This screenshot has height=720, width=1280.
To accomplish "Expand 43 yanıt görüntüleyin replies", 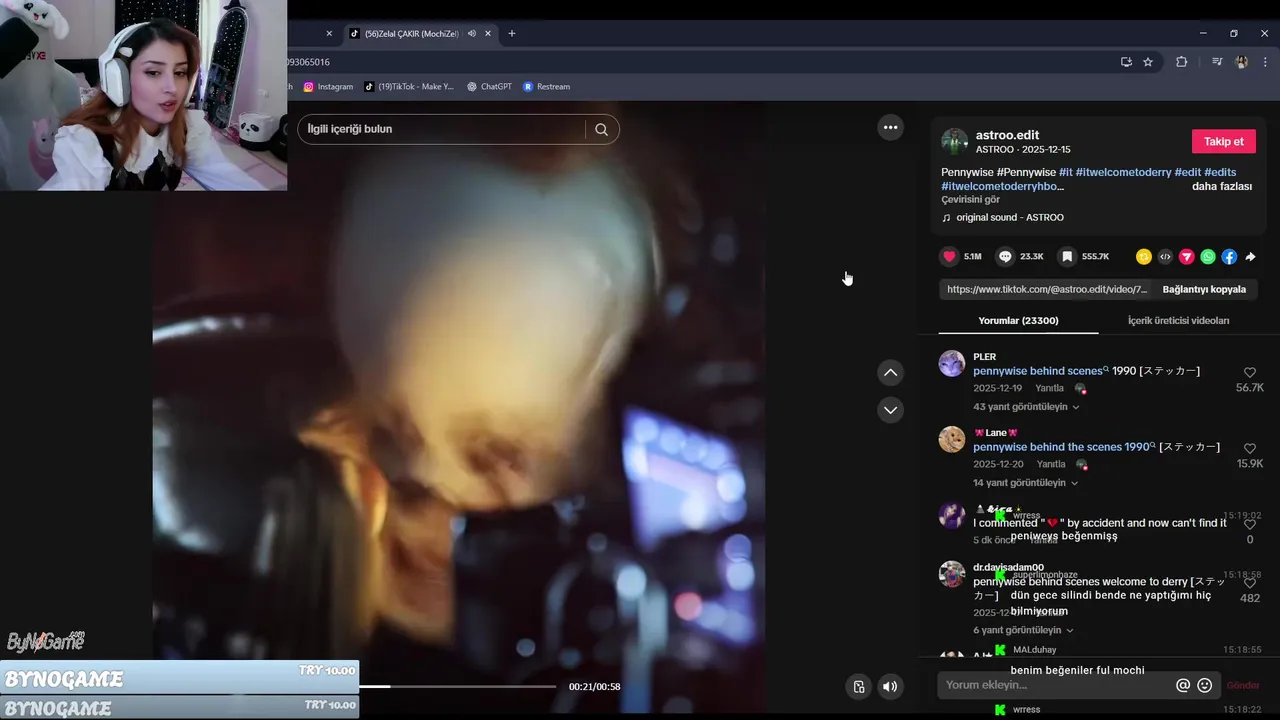I will point(1026,407).
